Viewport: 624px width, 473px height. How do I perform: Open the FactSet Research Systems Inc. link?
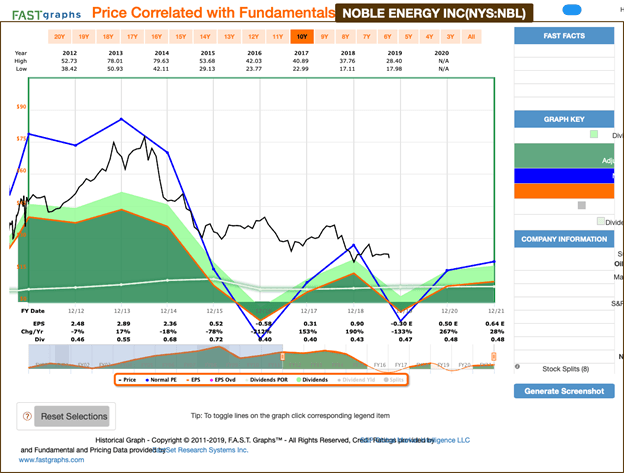202,450
